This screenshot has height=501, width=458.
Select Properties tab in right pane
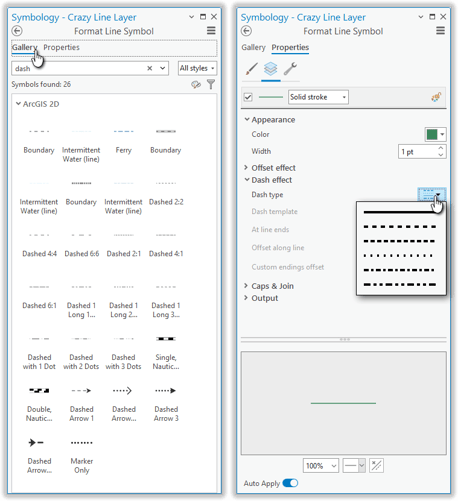coord(290,47)
